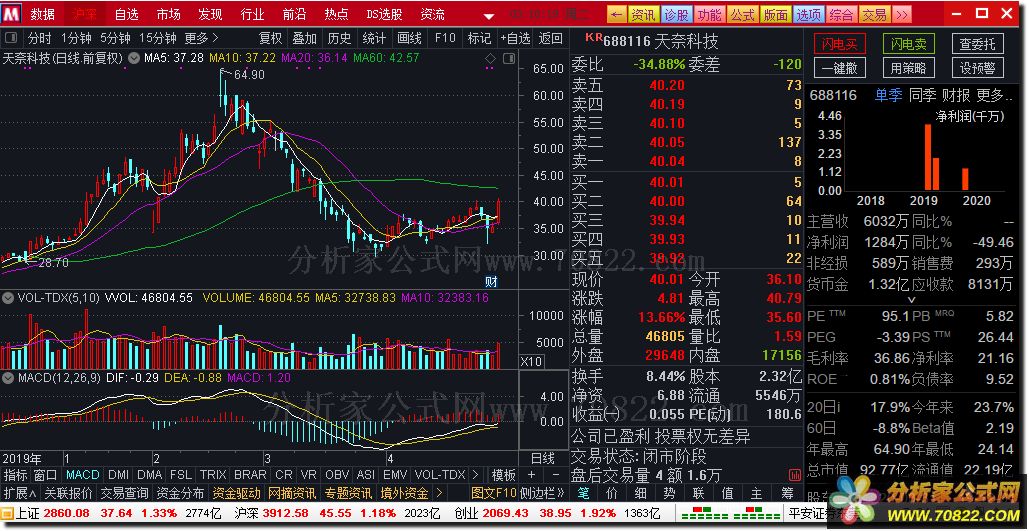Click the 闪电卖 flash sell button
The width and height of the screenshot is (1029, 531).
point(909,44)
